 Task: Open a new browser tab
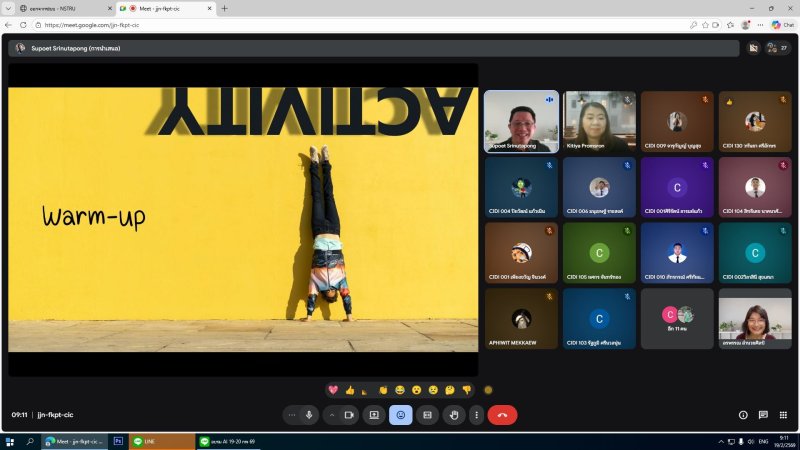[224, 8]
